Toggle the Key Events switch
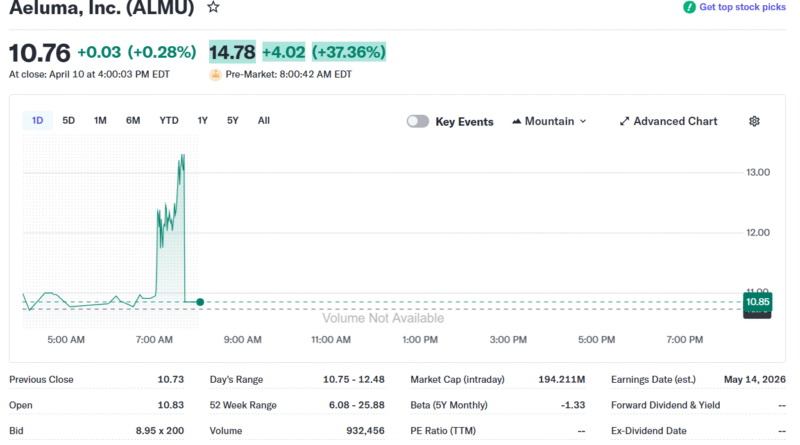 pyautogui.click(x=417, y=121)
